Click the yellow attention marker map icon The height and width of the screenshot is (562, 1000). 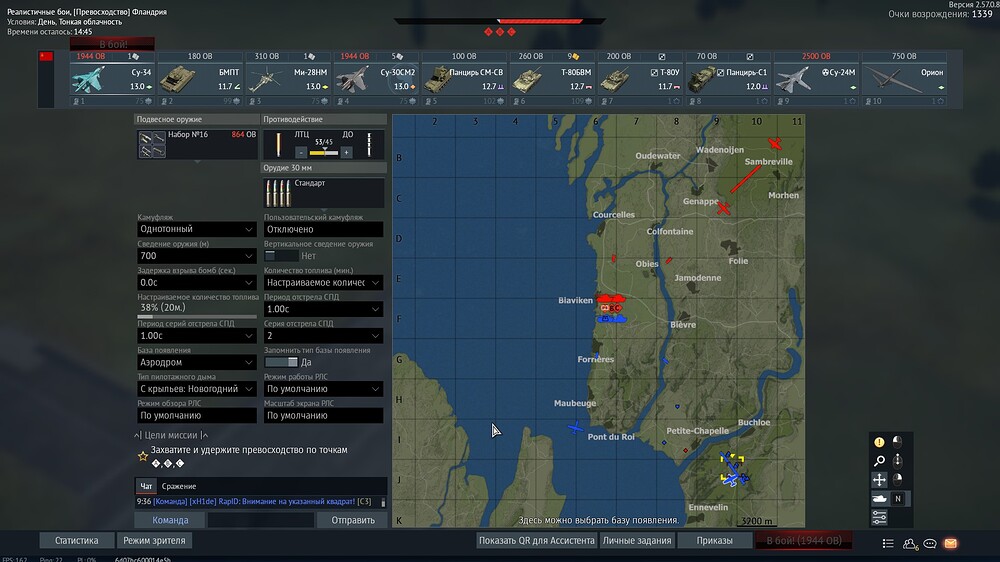(879, 442)
